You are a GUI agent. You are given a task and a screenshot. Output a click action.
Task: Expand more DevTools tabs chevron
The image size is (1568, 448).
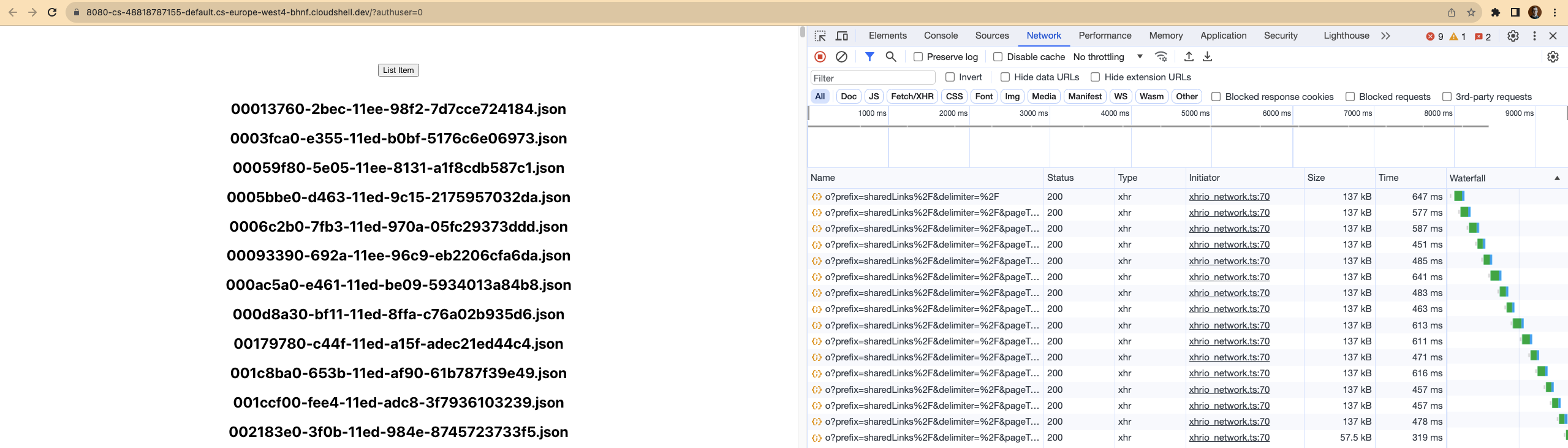click(x=1385, y=36)
